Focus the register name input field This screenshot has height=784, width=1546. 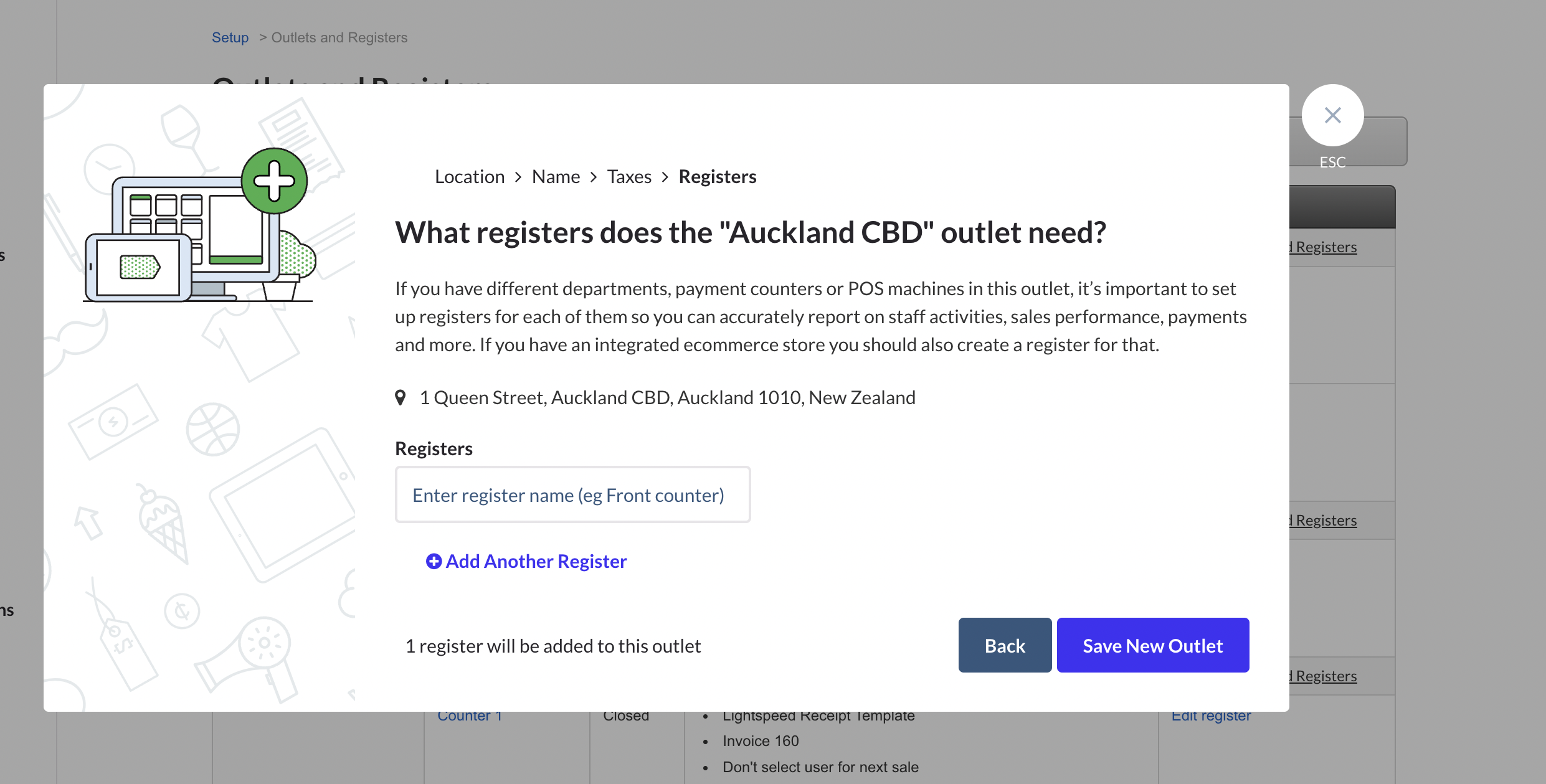coord(572,495)
